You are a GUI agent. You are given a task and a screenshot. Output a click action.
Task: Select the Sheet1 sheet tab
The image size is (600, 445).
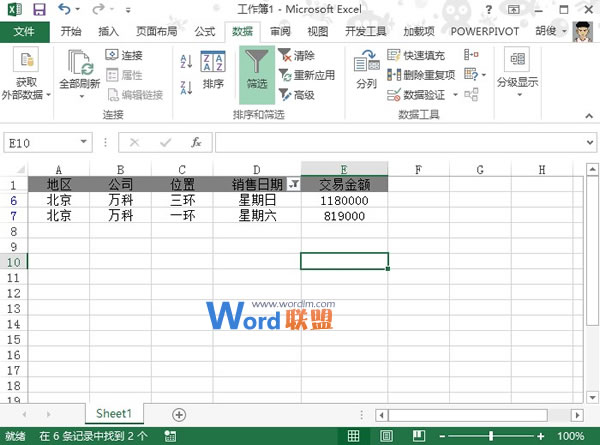114,414
